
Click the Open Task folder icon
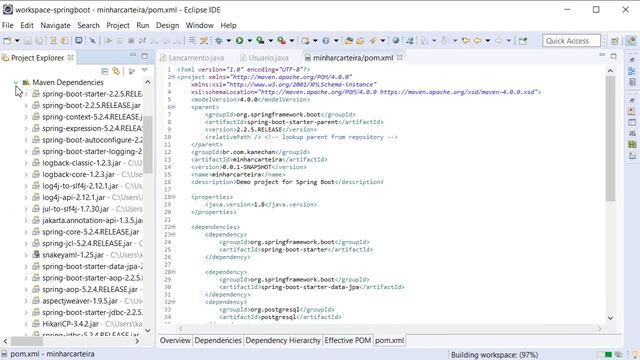click(360, 41)
